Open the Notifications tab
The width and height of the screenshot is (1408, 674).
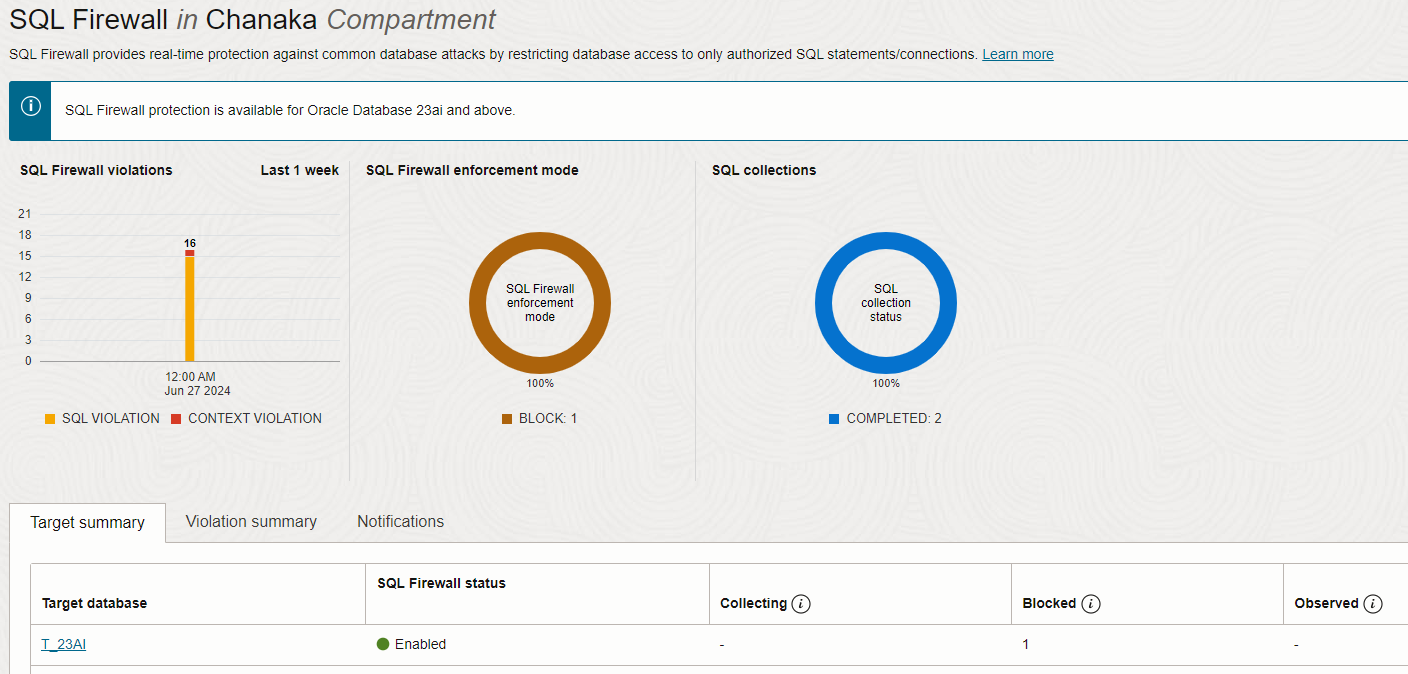[x=400, y=522]
